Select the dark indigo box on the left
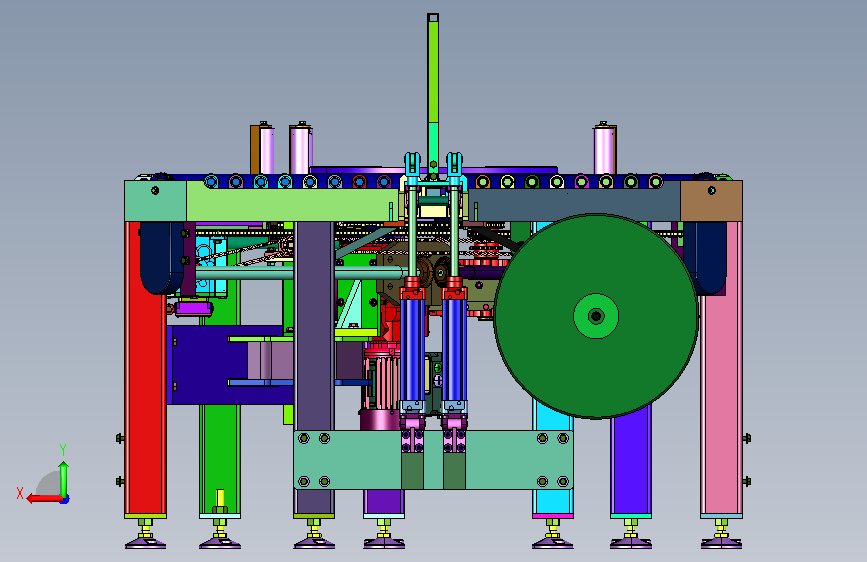Screen dimensions: 867x562 point(207,365)
